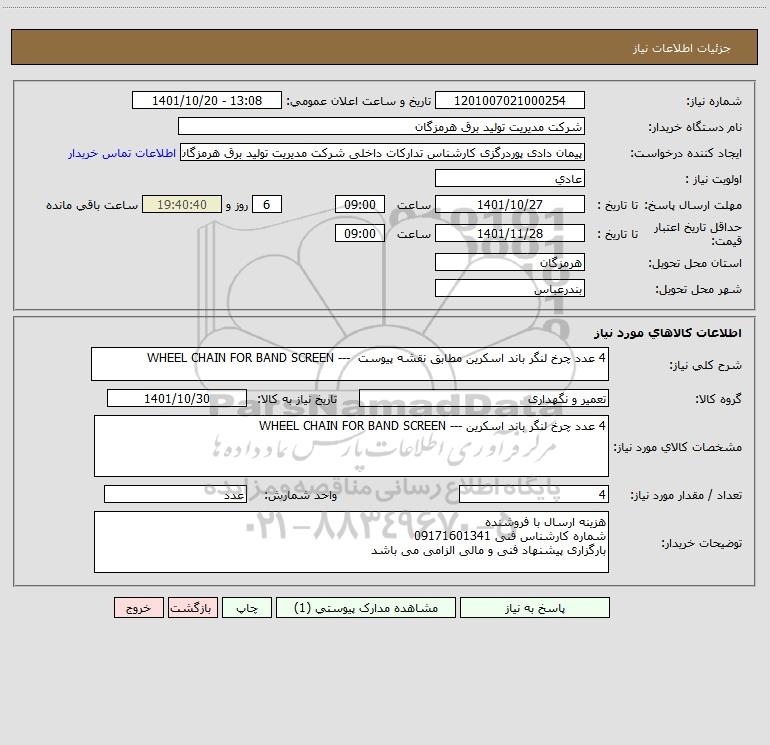Click the بارگزاری پیشنهاد فنی و مالی note line
Screen dimensions: 770x745
click(489, 551)
